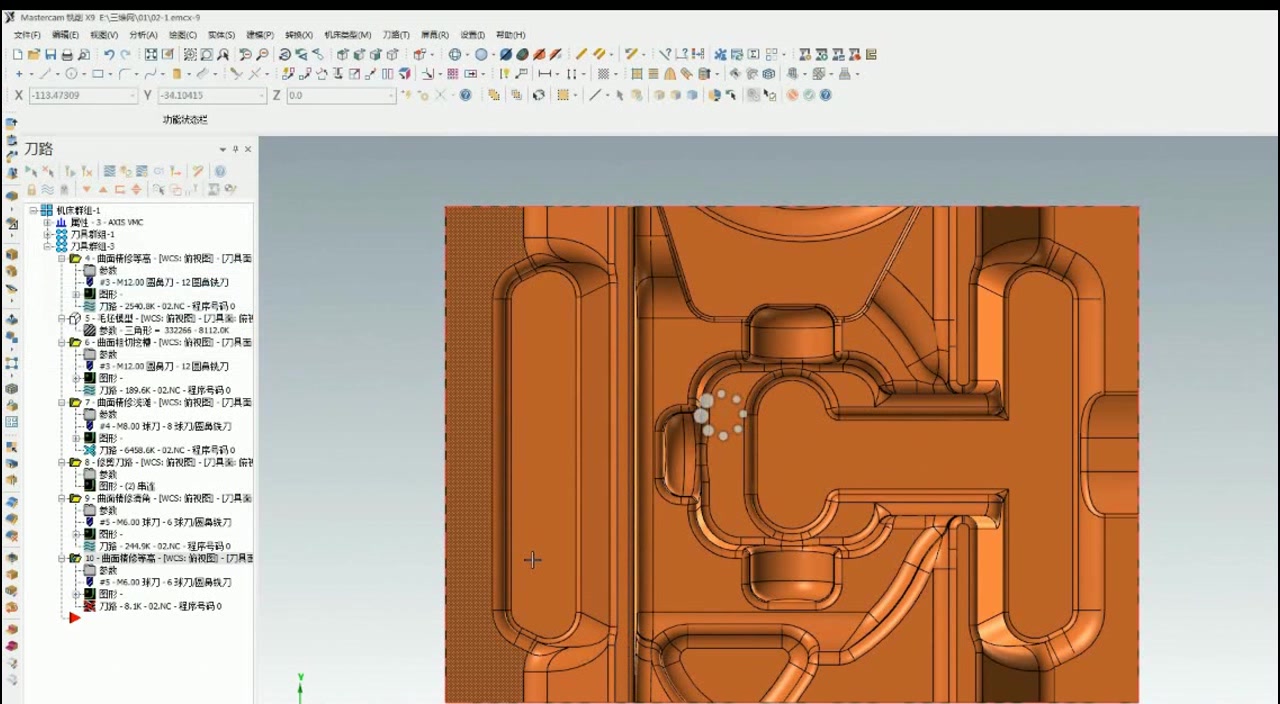
Task: Open the X coordinate dropdown arrow
Action: coord(132,96)
